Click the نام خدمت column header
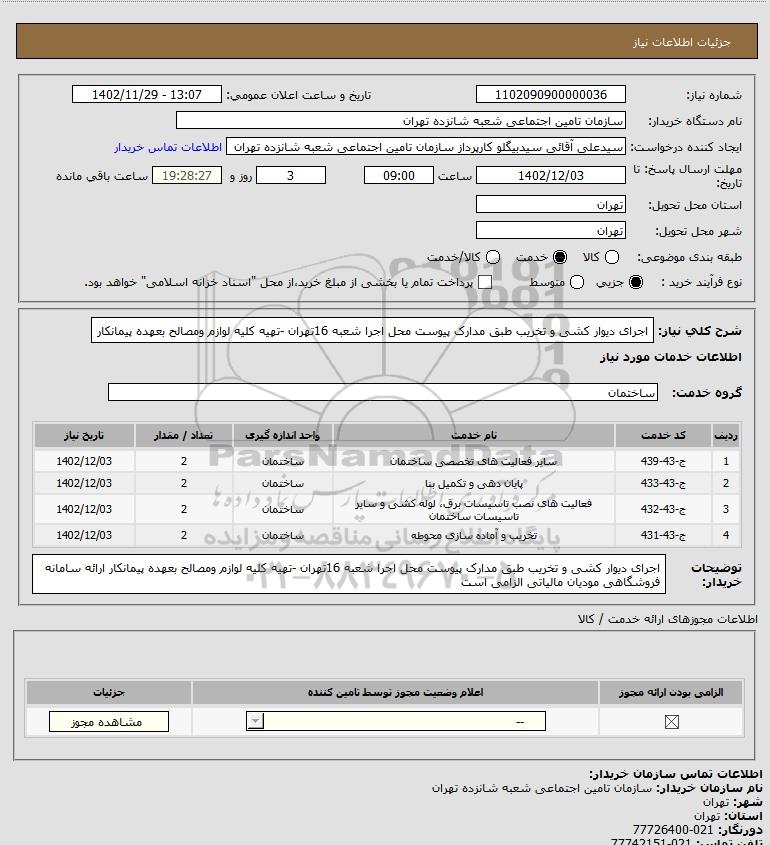 point(474,435)
